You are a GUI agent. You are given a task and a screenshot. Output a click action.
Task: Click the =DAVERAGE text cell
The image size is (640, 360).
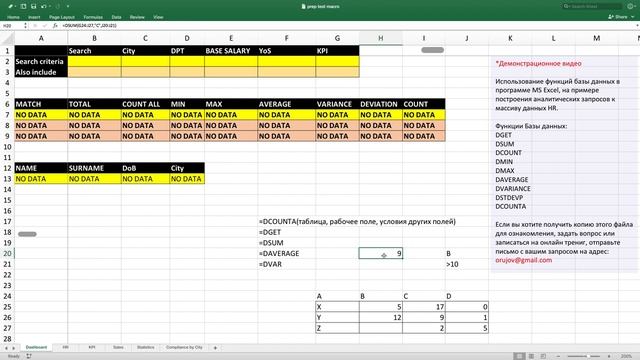tap(279, 253)
